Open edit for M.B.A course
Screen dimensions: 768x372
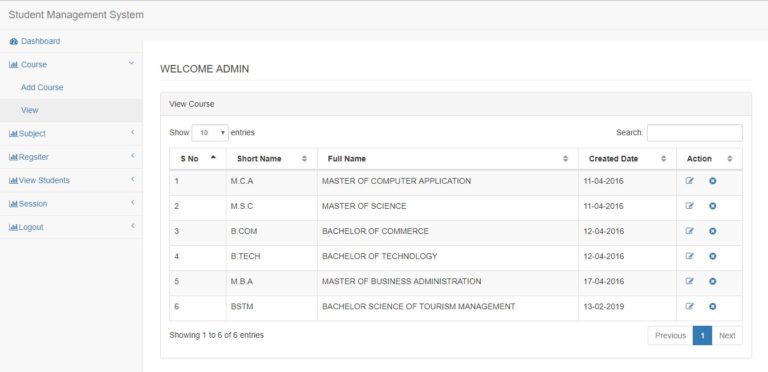[690, 281]
